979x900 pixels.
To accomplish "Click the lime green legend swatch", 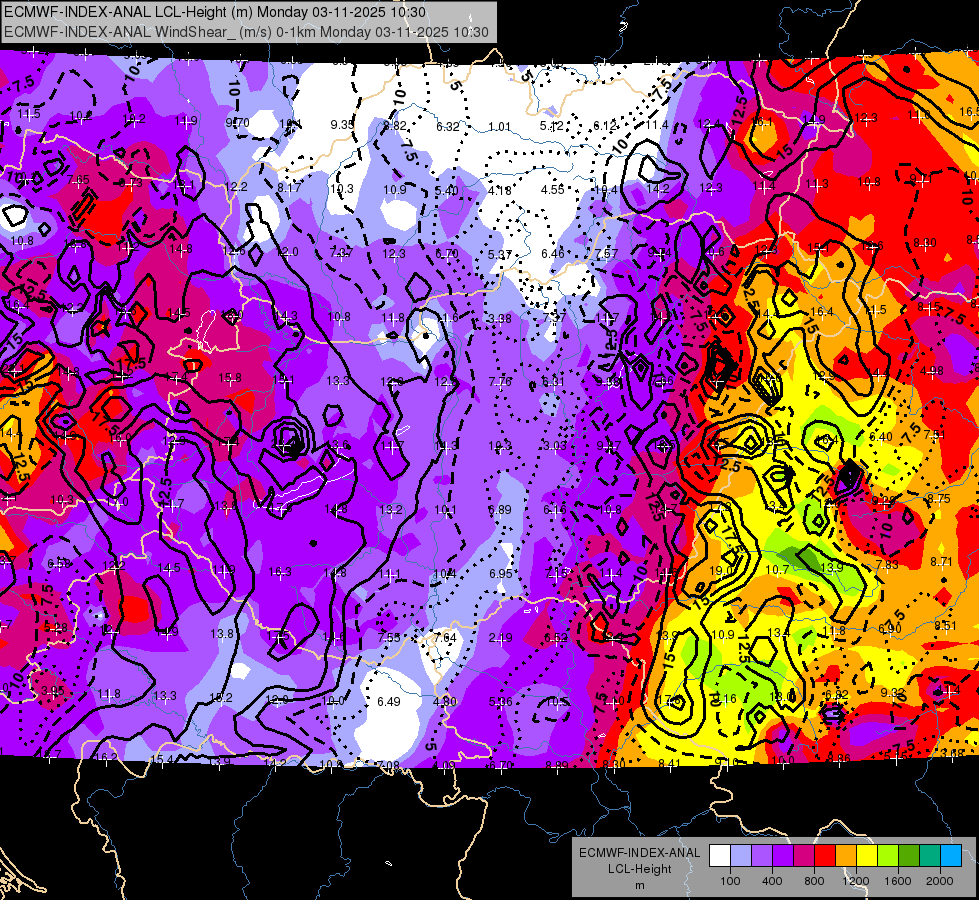I will click(888, 855).
